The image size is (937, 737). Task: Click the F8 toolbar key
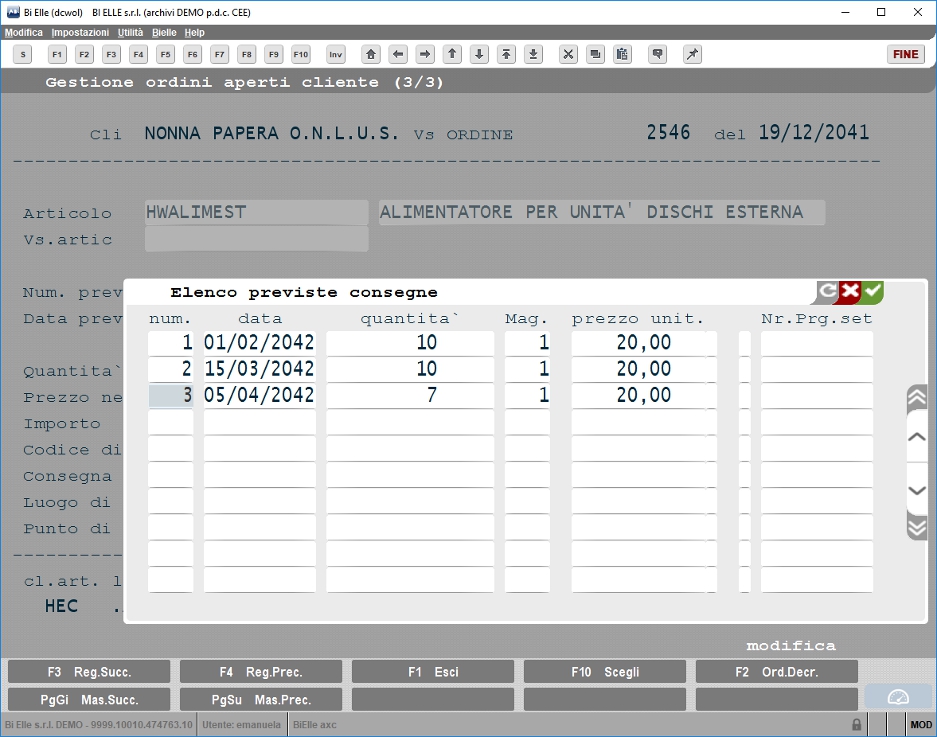tap(247, 54)
